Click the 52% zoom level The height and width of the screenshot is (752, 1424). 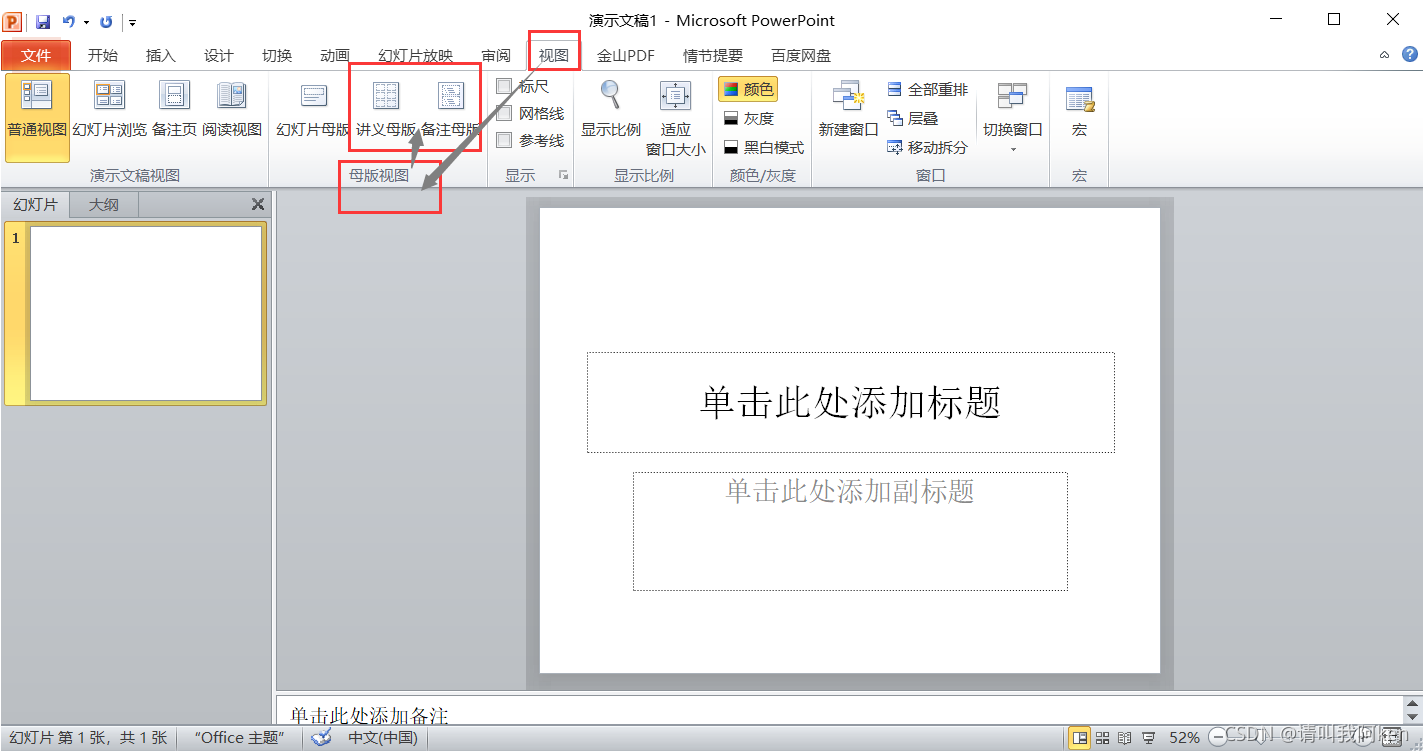[1184, 738]
